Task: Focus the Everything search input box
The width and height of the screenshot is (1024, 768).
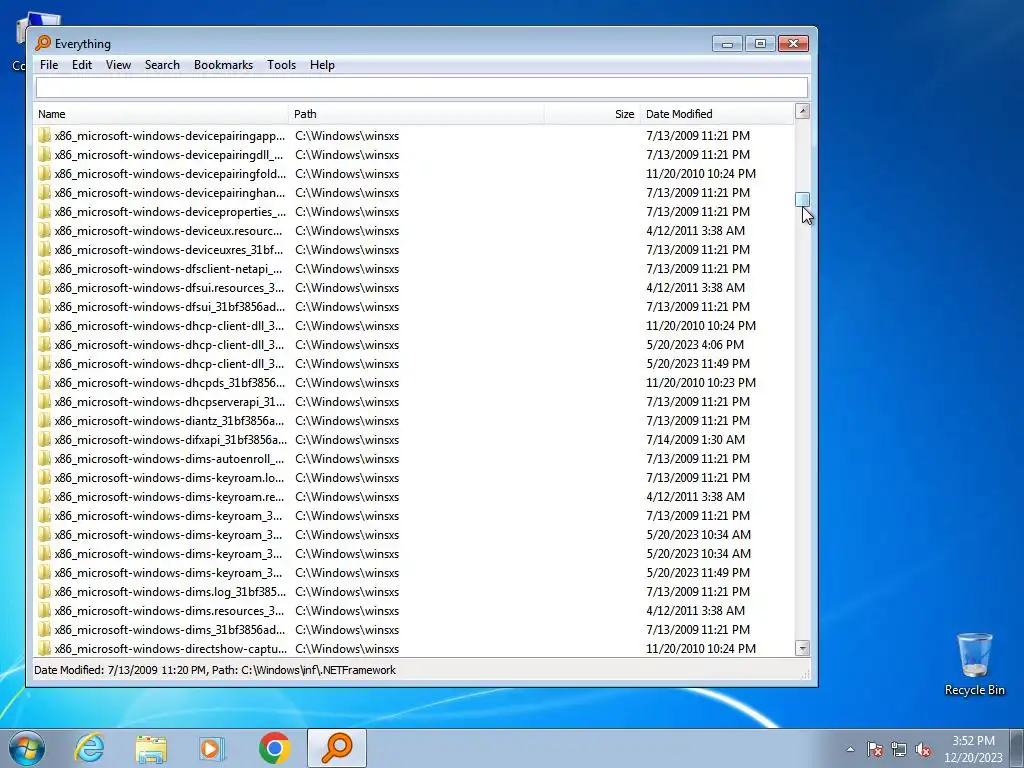Action: pos(421,88)
